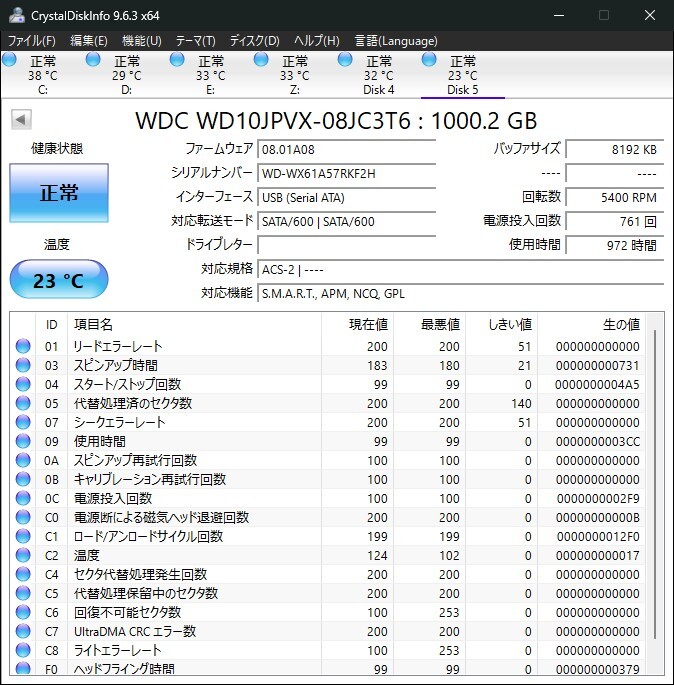Switch to the E: drive tab
674x685 pixels.
click(211, 75)
